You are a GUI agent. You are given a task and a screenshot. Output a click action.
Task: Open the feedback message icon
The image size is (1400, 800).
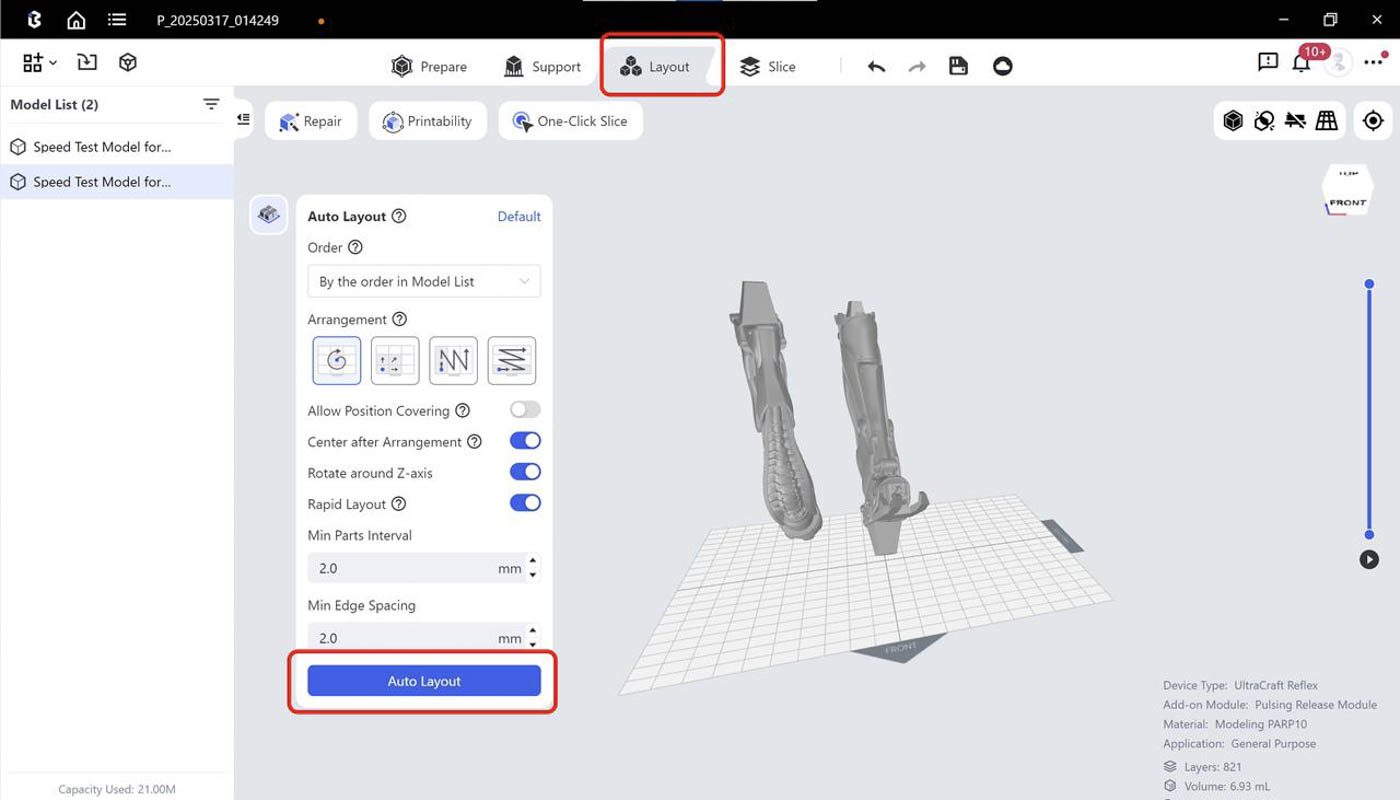(1268, 62)
